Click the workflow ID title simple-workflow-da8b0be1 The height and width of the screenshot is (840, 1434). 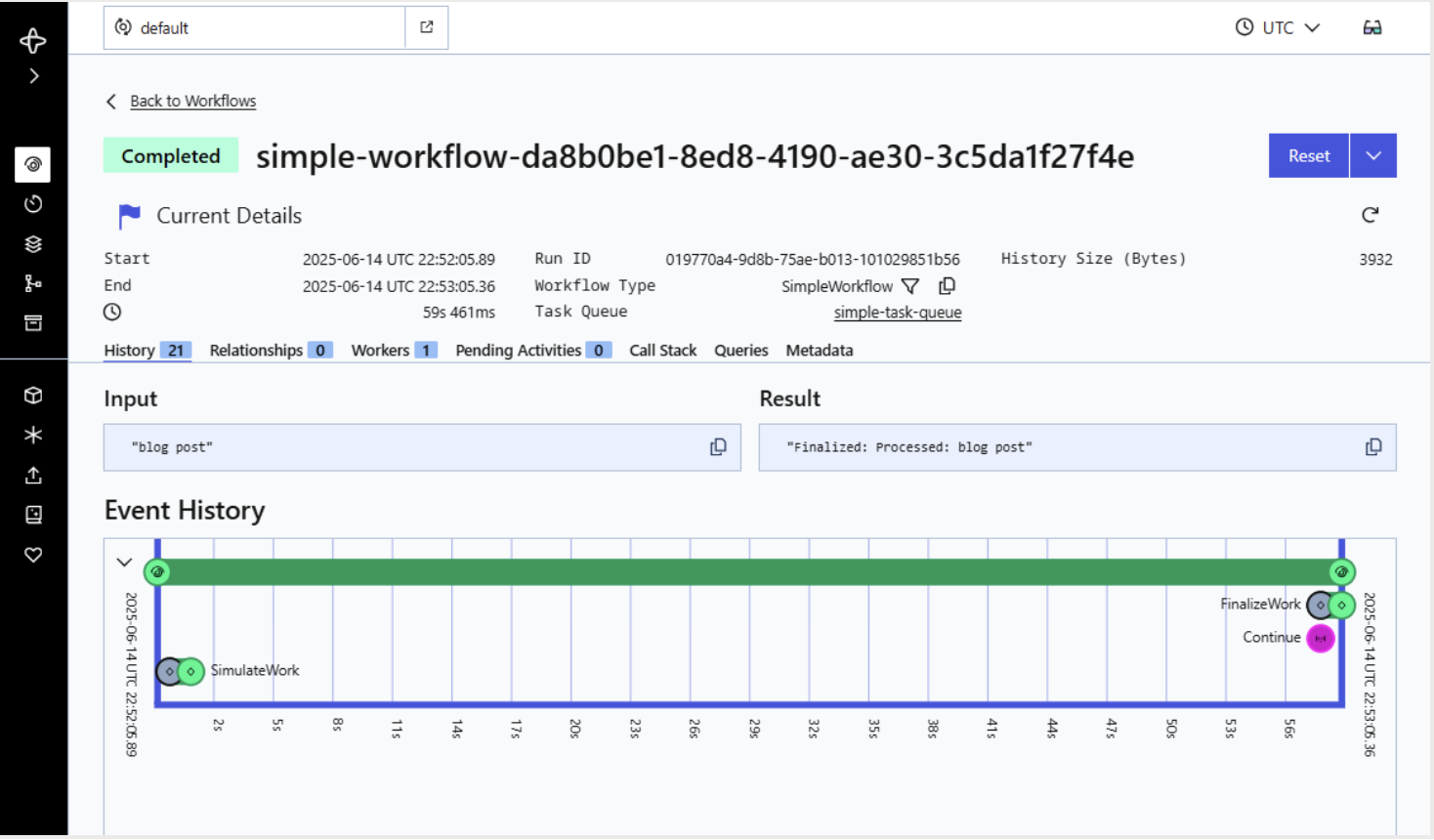[696, 156]
